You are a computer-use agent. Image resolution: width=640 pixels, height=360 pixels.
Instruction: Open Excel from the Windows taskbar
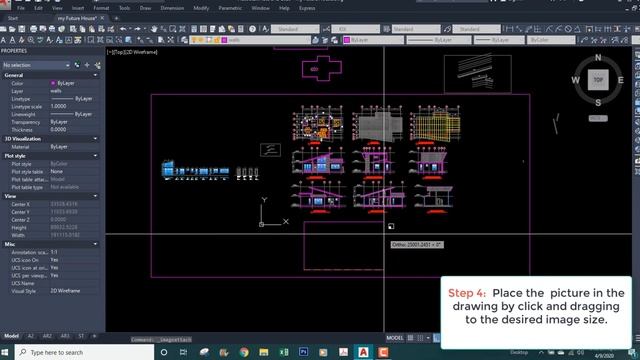[283, 352]
